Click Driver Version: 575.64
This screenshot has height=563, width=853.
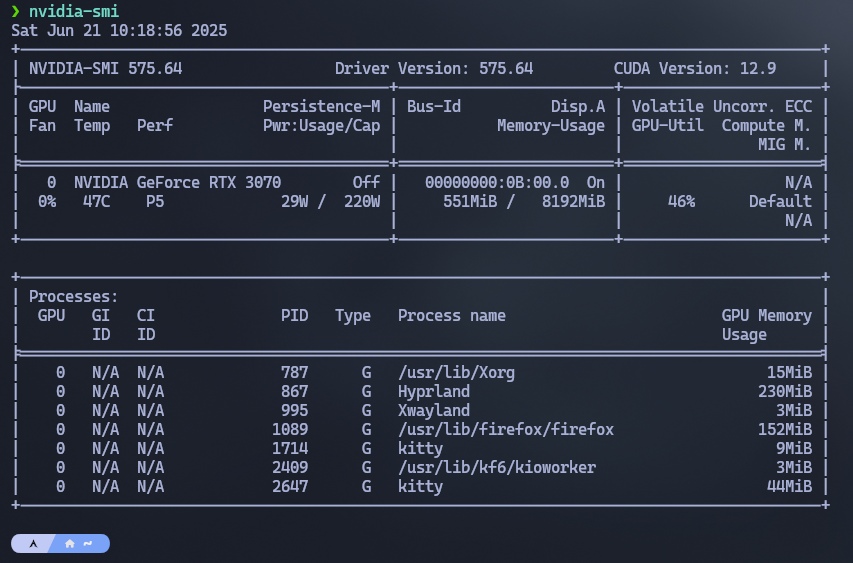click(434, 69)
